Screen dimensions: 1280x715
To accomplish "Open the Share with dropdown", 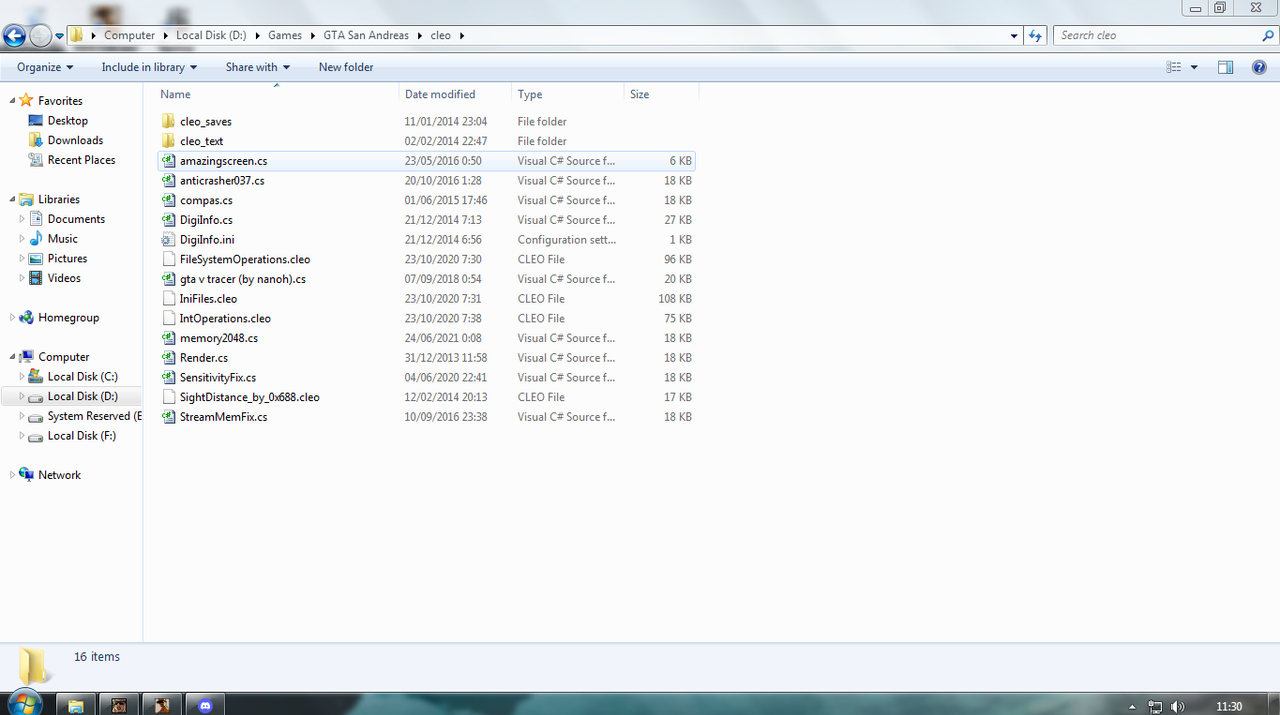I will [257, 67].
